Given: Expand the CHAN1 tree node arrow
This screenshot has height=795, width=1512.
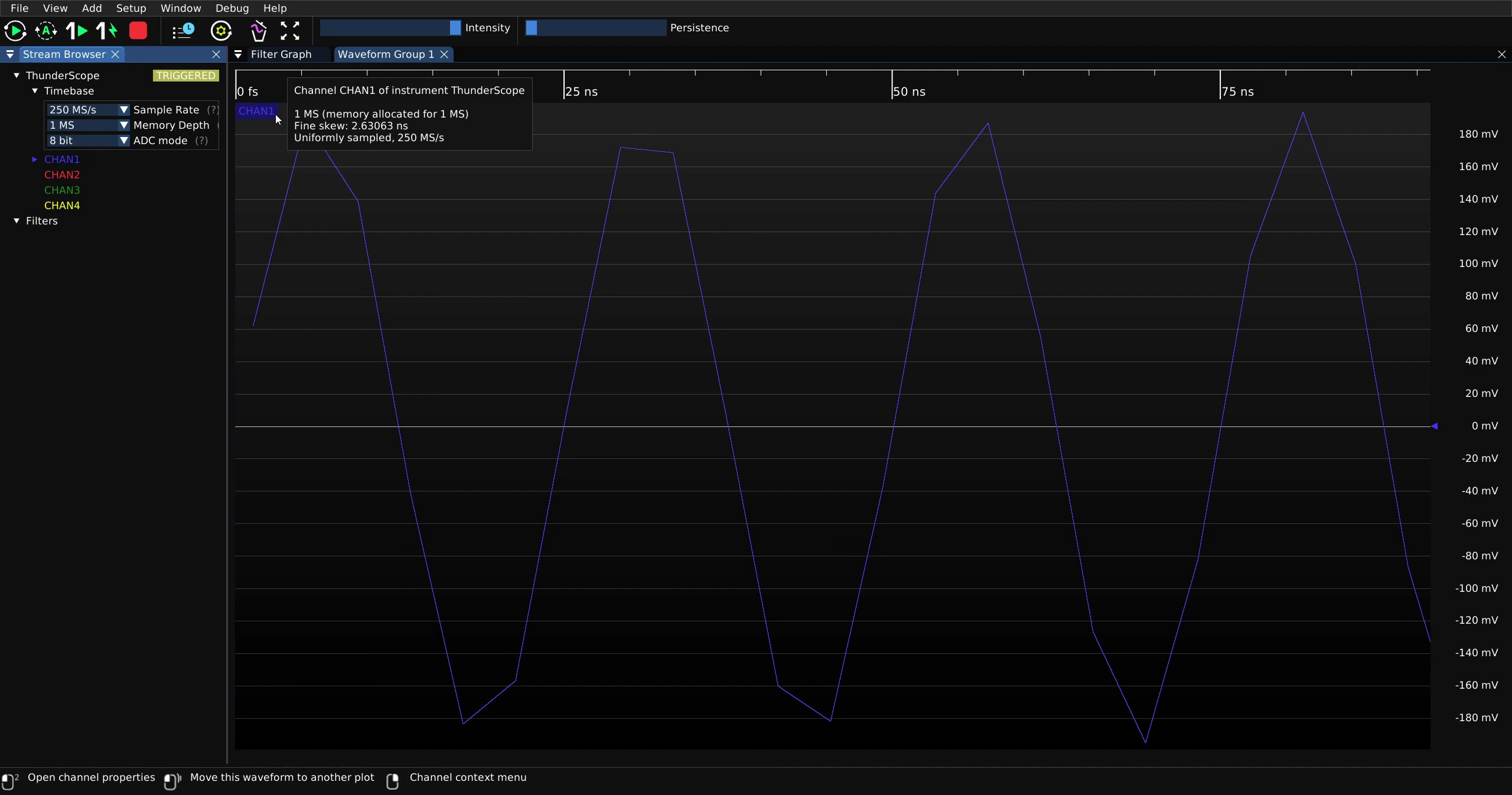Looking at the screenshot, I should 35,159.
